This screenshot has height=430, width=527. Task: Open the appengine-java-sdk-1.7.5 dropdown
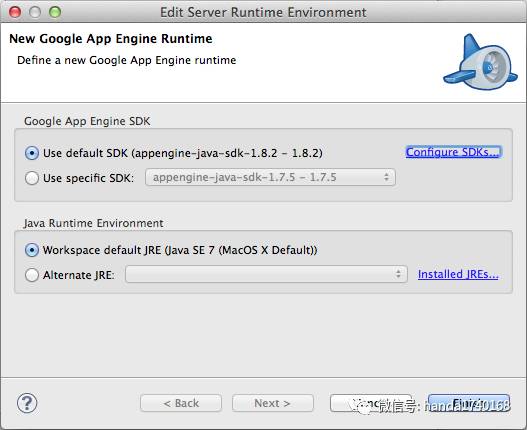[270, 177]
